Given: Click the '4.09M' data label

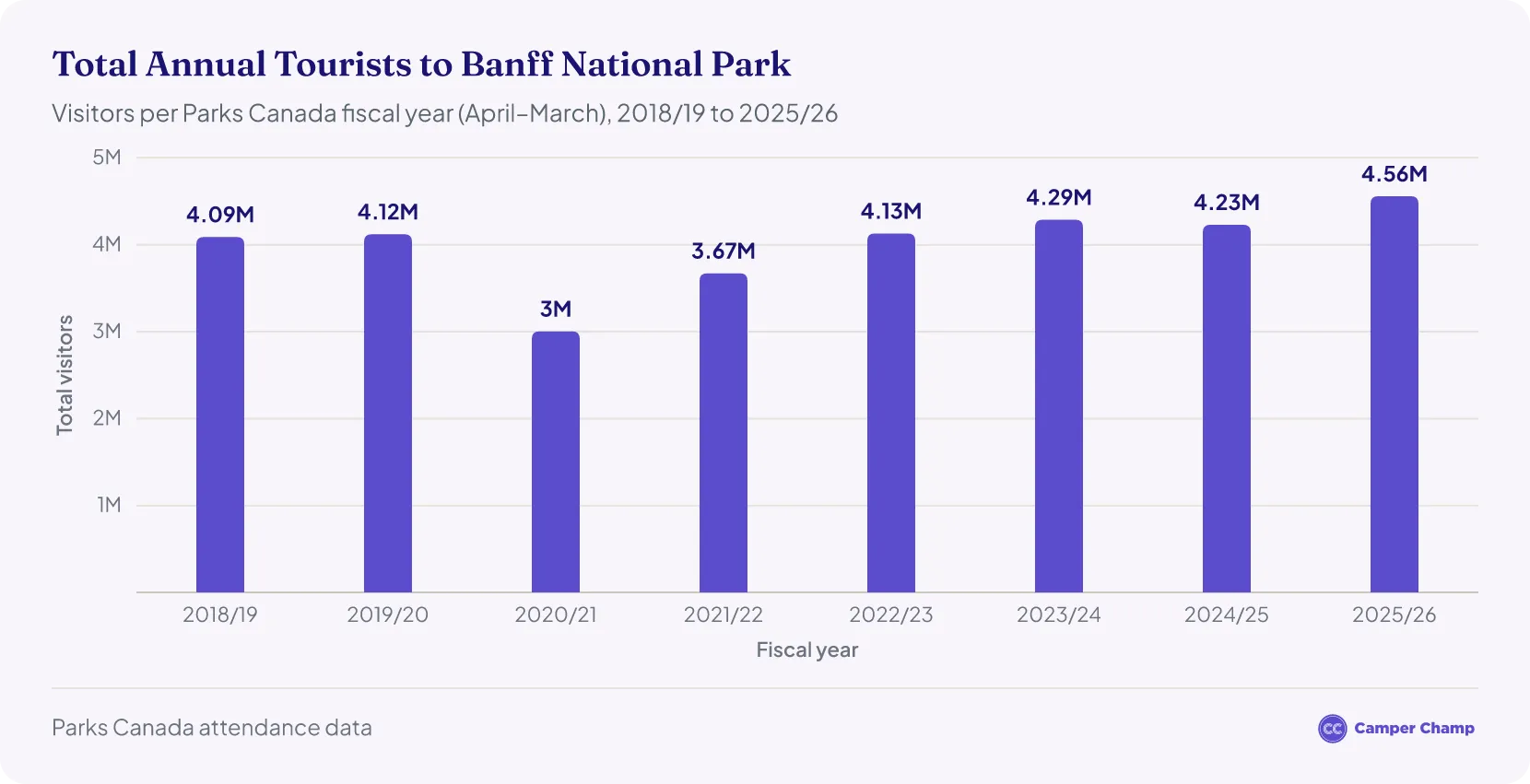Looking at the screenshot, I should click(x=220, y=215).
